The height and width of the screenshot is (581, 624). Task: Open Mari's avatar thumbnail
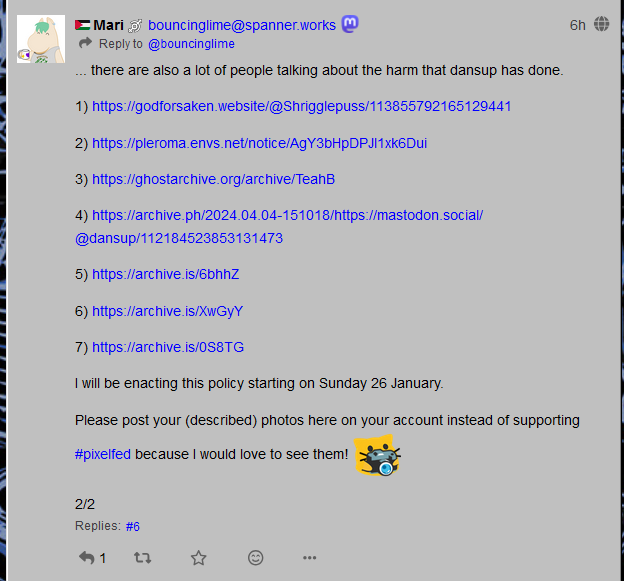41,39
